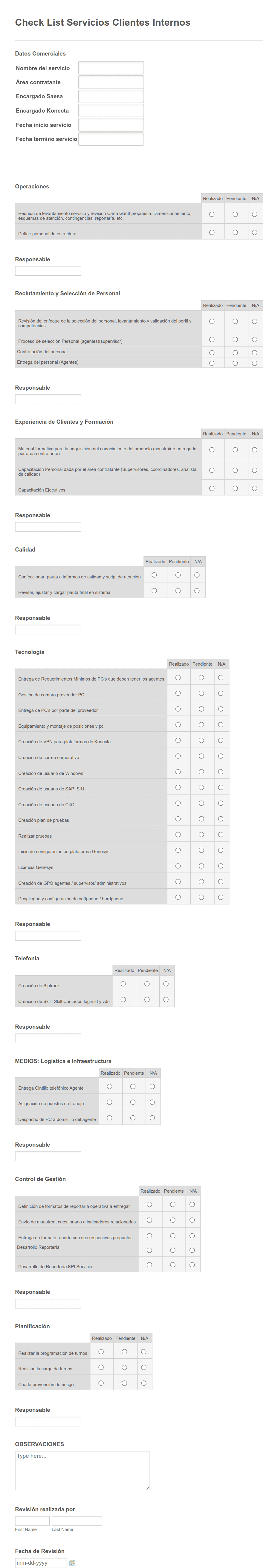Image resolution: width=278 pixels, height=1568 pixels.
Task: Mark 'Asignación de puestos de trabajo' N/A
Action: (152, 1102)
